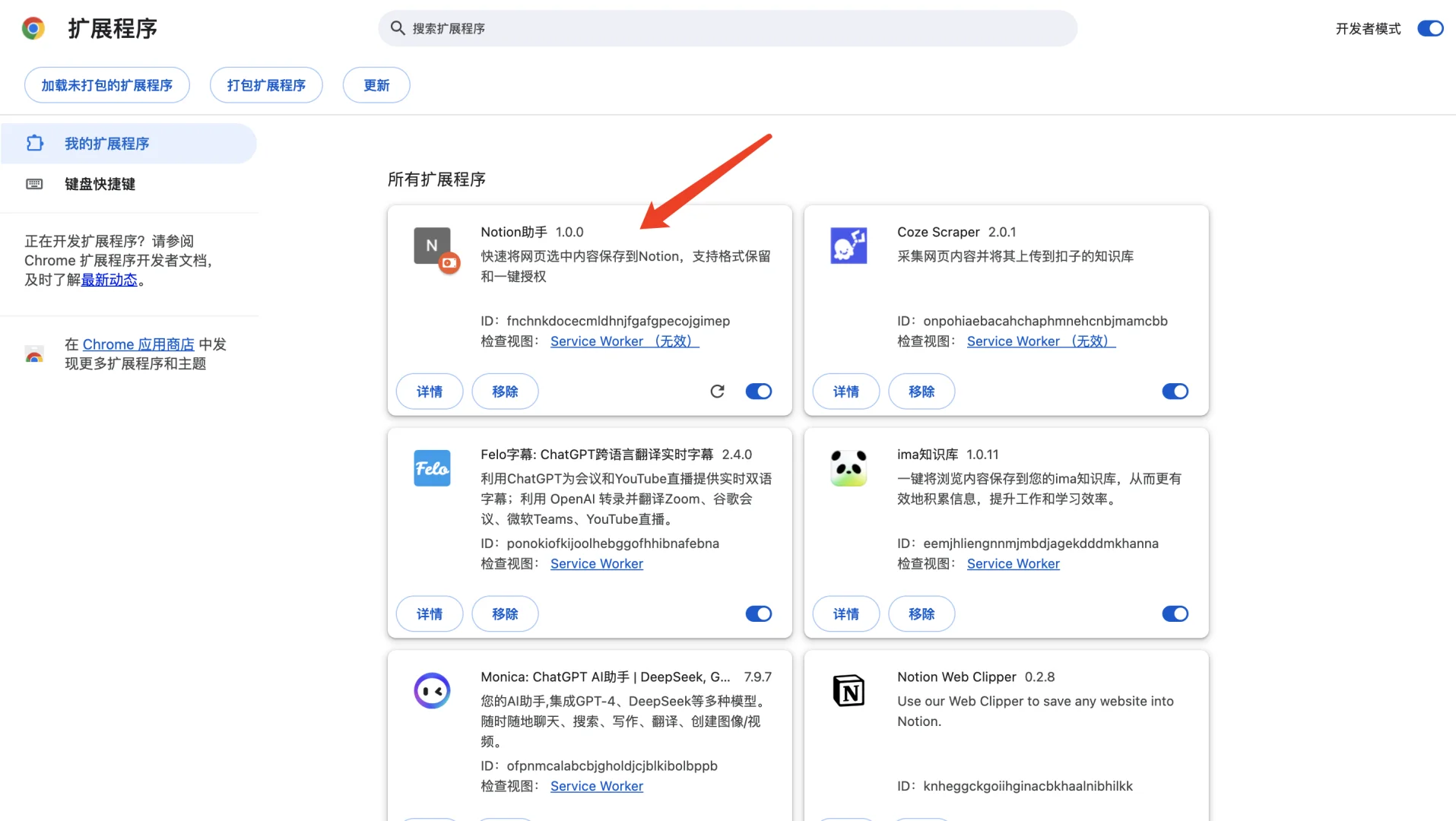The image size is (1456, 821).
Task: Select 我的扩展程序 in the sidebar
Action: (106, 143)
